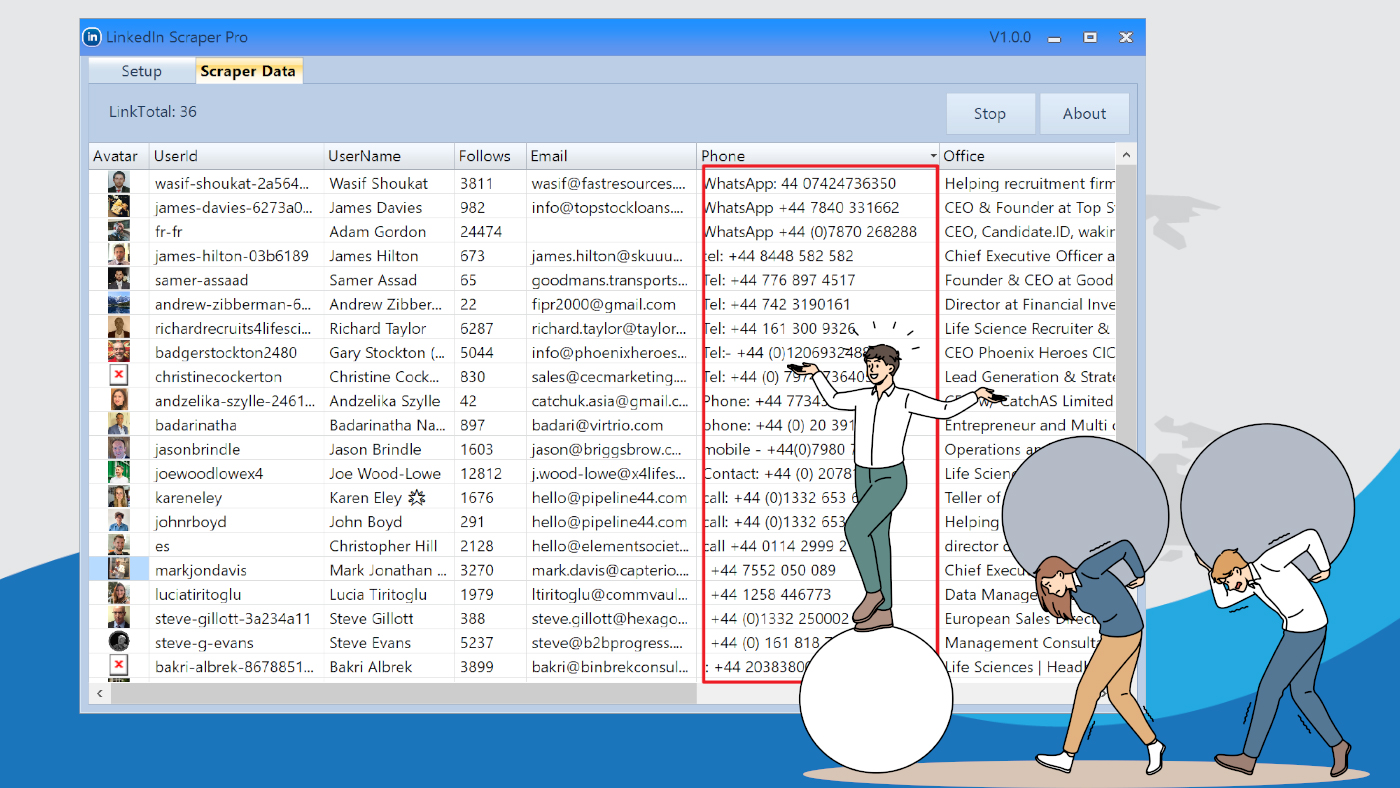Close the LinkedIn Scraper Pro window
Screen dimensions: 1400x788
[x=1126, y=38]
